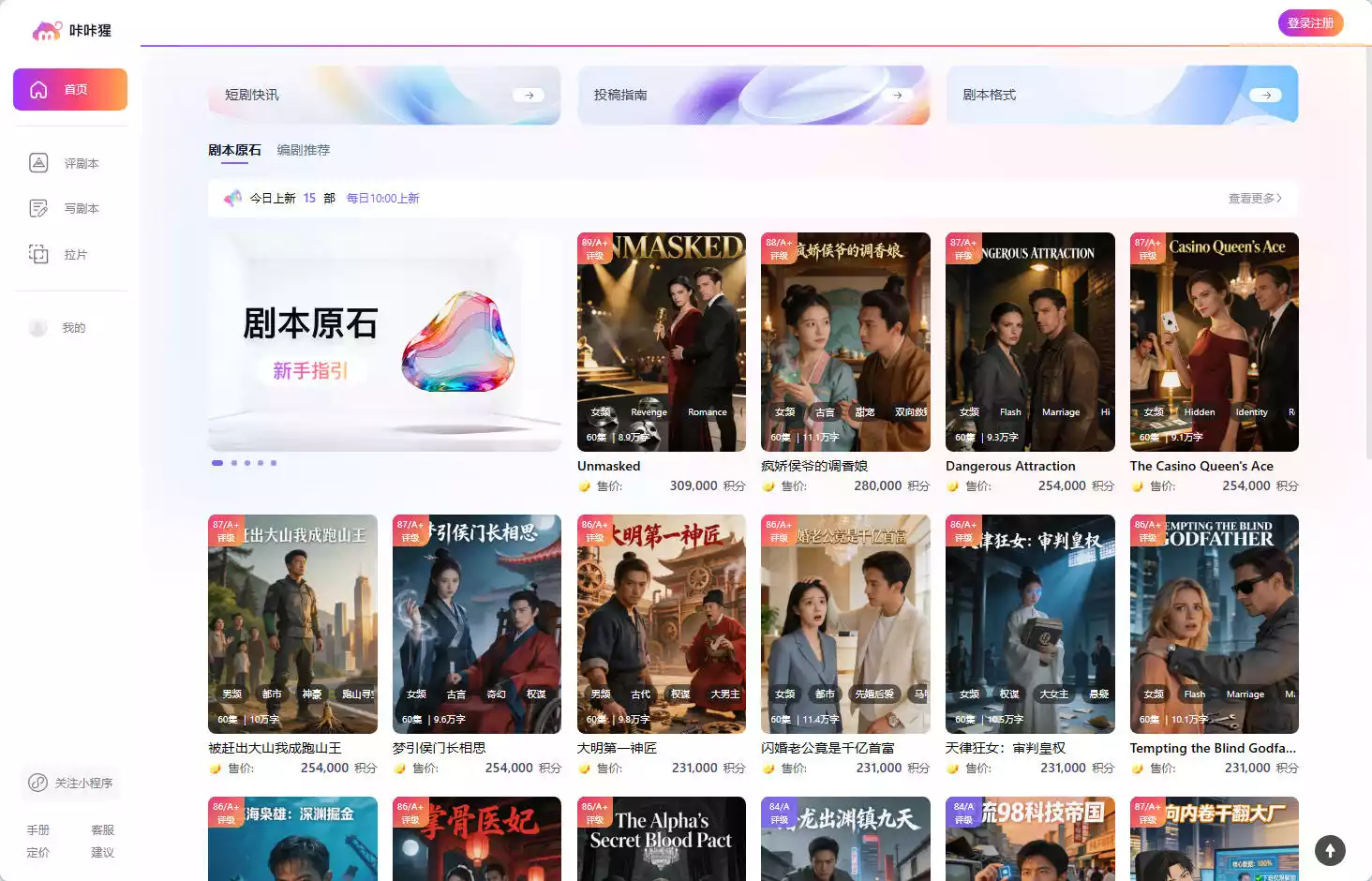
Task: Open the 写剧本 sidebar icon
Action: point(38,208)
